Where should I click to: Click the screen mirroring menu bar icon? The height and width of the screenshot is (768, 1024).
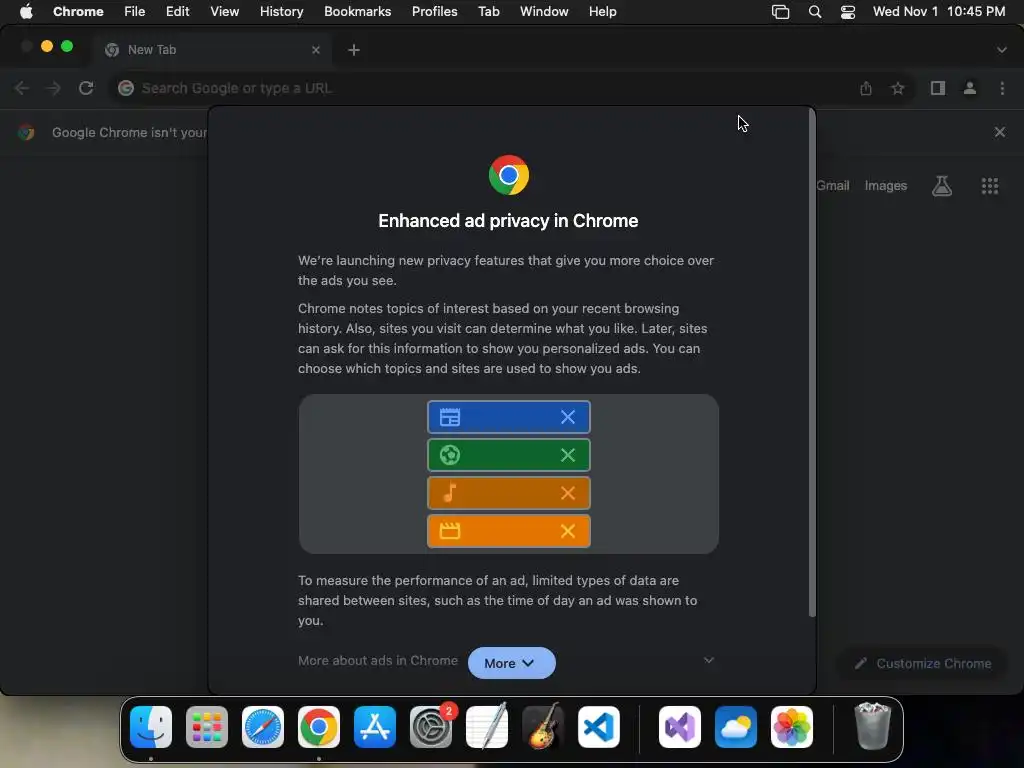(x=780, y=12)
